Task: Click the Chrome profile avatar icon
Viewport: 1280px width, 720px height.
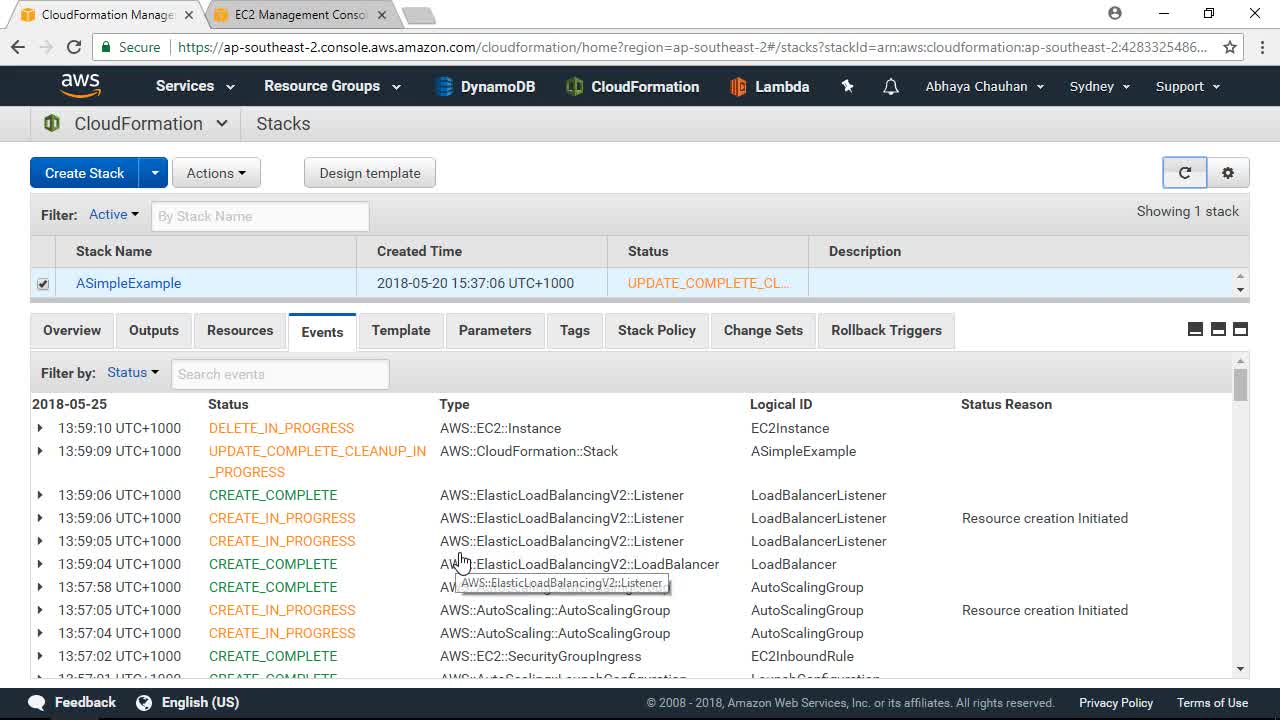Action: coord(1115,13)
